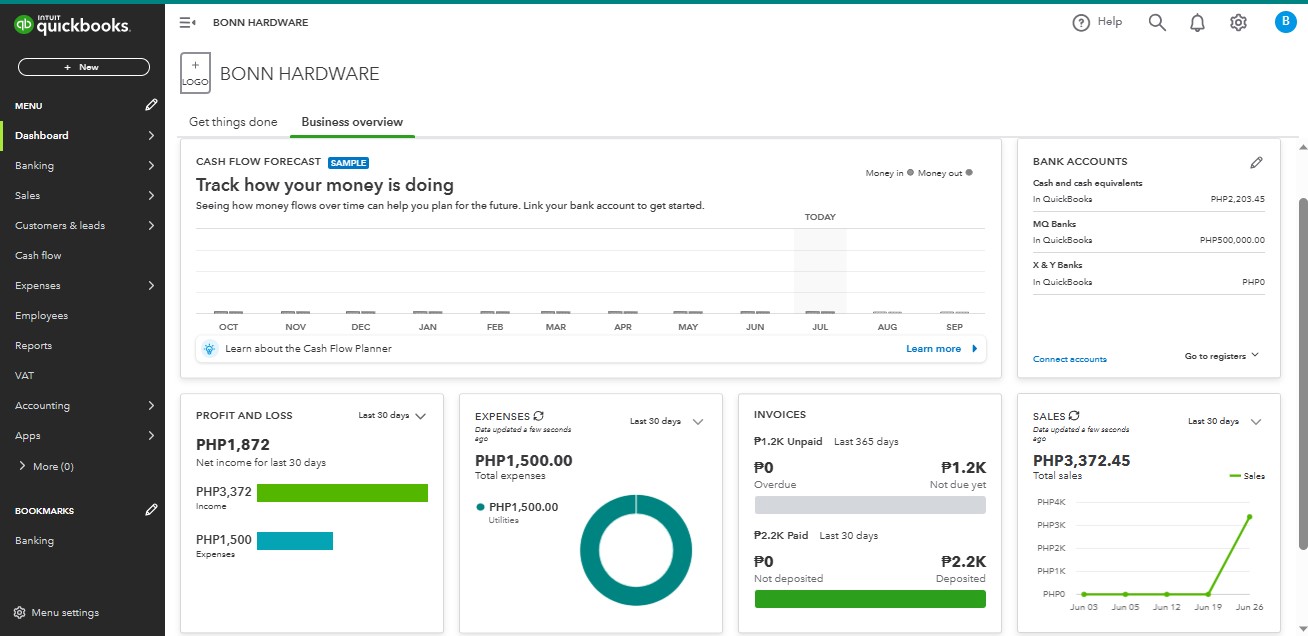
Task: Click the page vertical scrollbar
Action: tap(1302, 374)
